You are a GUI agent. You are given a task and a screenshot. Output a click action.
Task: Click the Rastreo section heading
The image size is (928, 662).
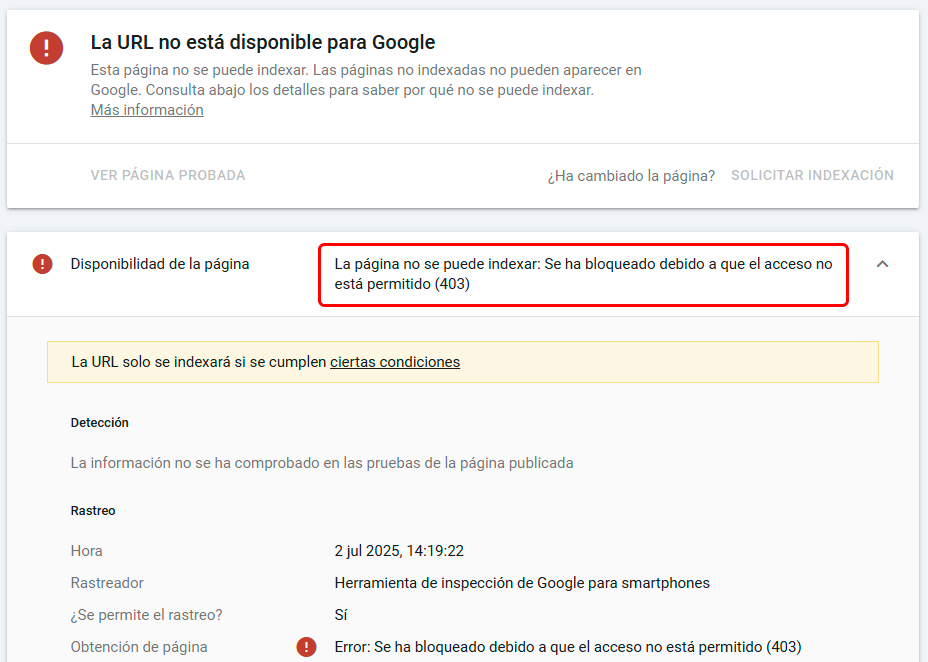pos(93,511)
